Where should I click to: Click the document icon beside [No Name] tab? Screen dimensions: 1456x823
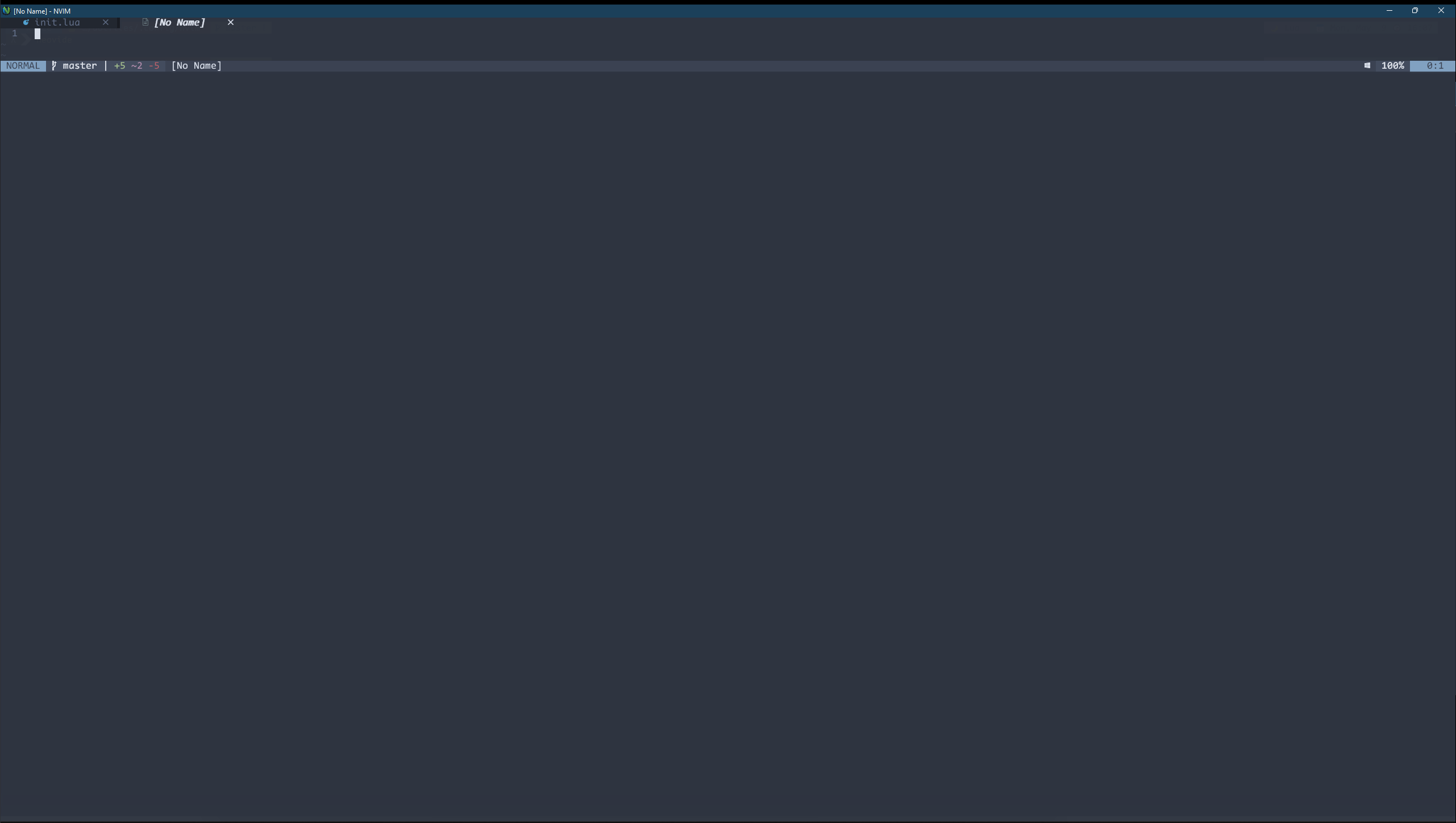pos(145,22)
